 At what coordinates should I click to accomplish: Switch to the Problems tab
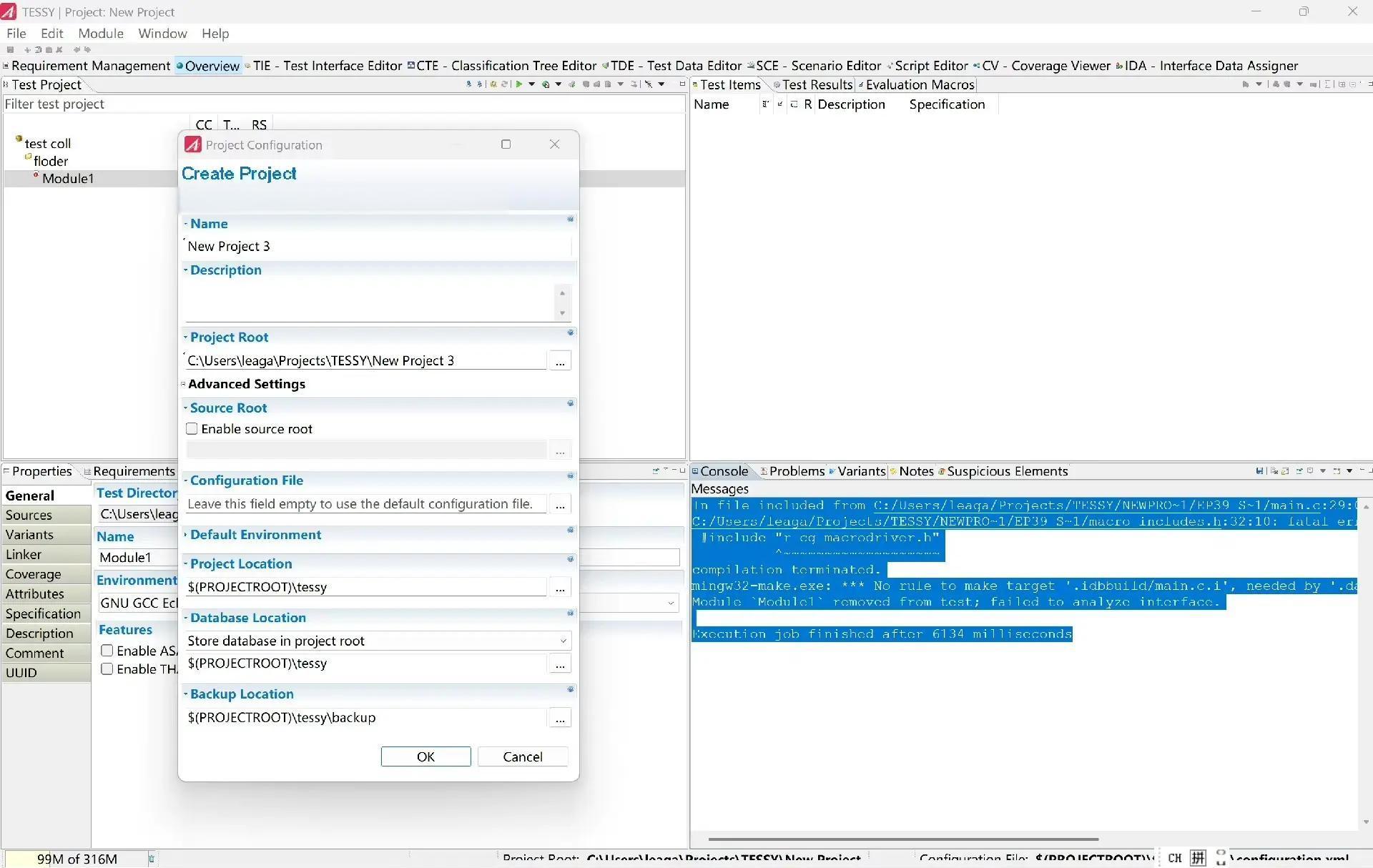point(797,471)
